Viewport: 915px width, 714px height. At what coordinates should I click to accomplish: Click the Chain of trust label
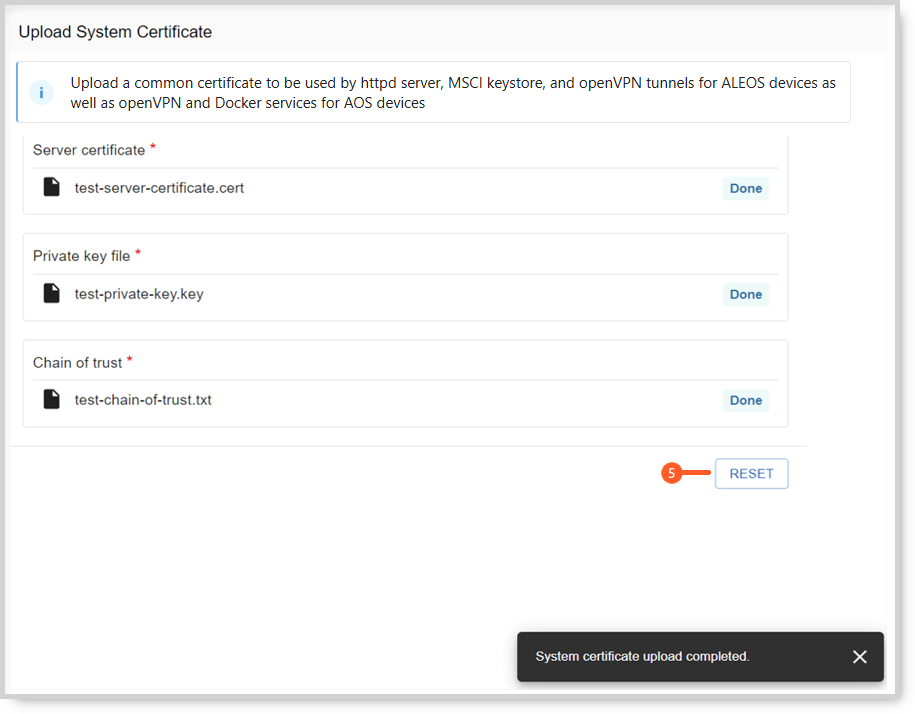[x=77, y=362]
